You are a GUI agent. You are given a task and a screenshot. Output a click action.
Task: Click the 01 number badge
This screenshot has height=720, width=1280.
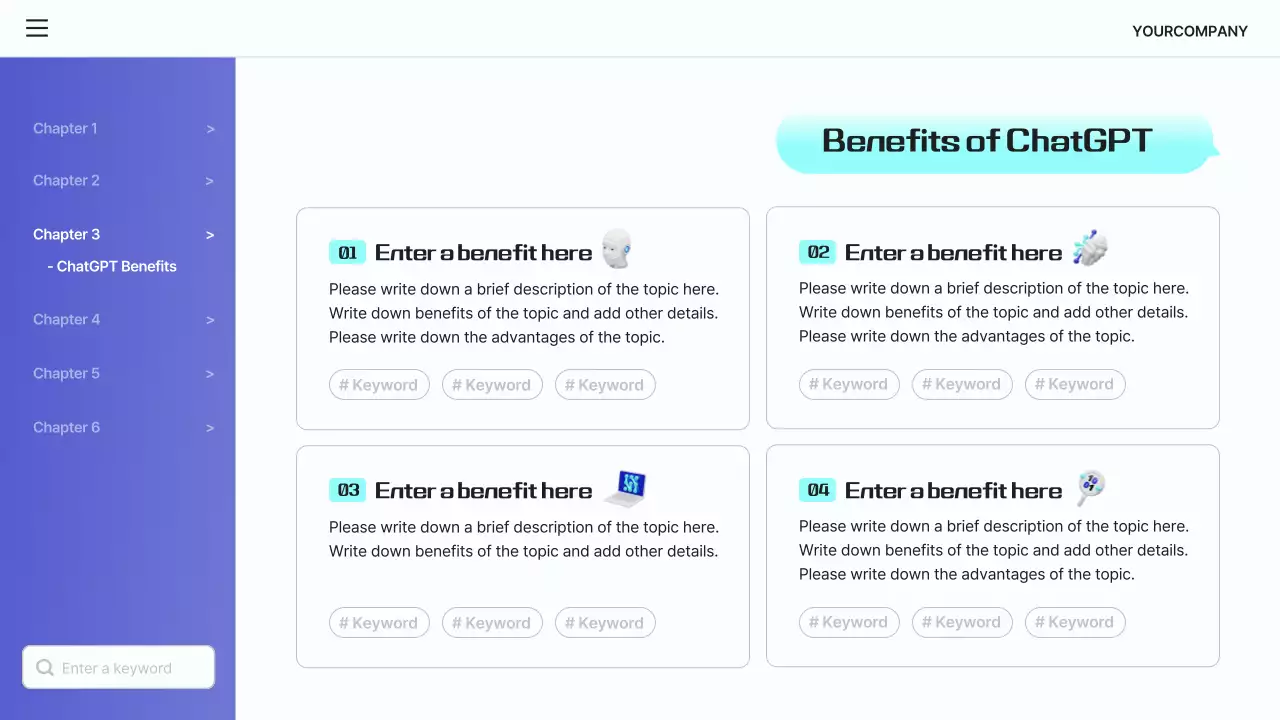tap(347, 252)
